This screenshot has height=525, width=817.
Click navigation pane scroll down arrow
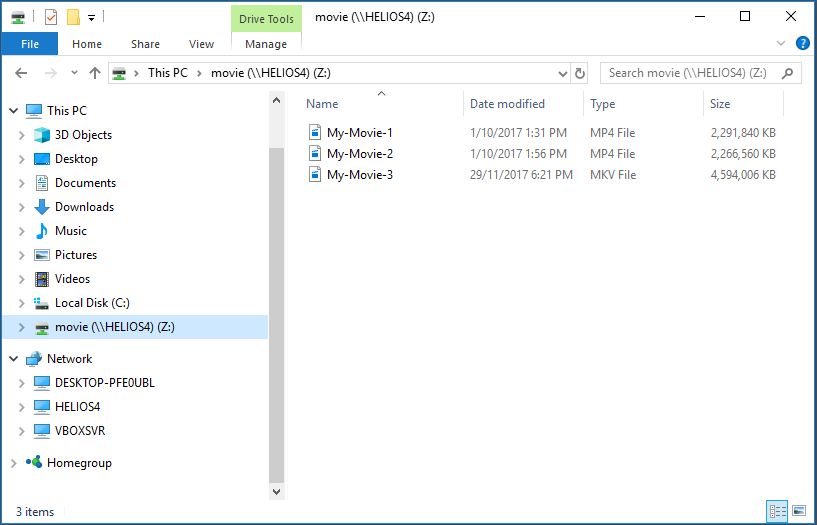pyautogui.click(x=277, y=491)
